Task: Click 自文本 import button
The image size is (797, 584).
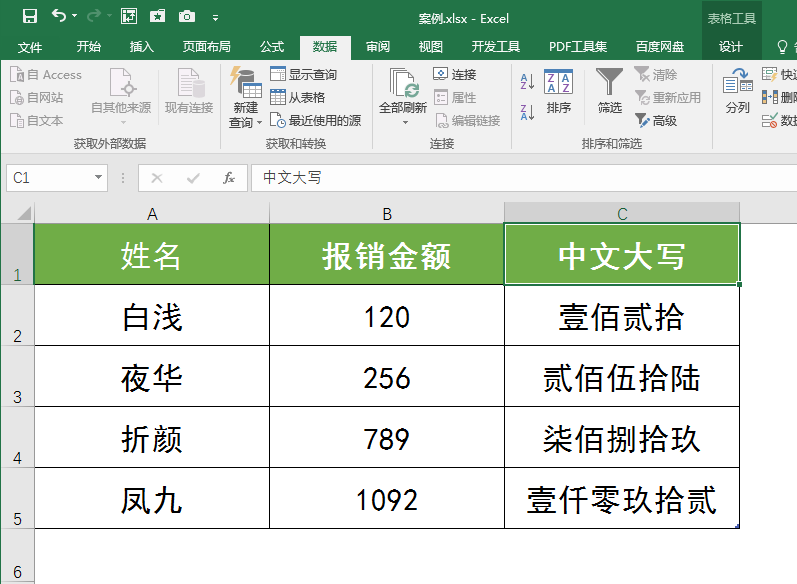Action: click(37, 121)
